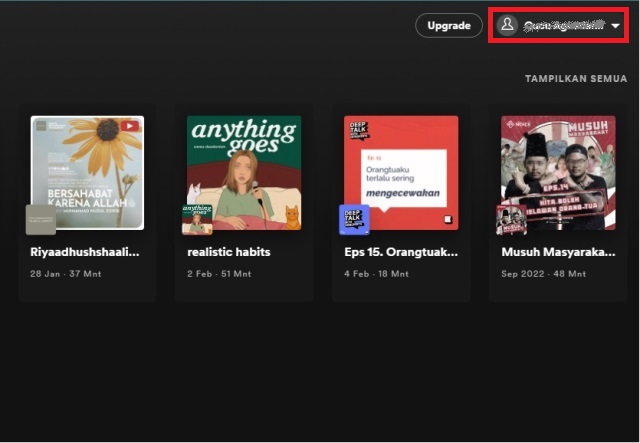Click the profile avatar icon
Screen dimensions: 640x443
point(507,25)
